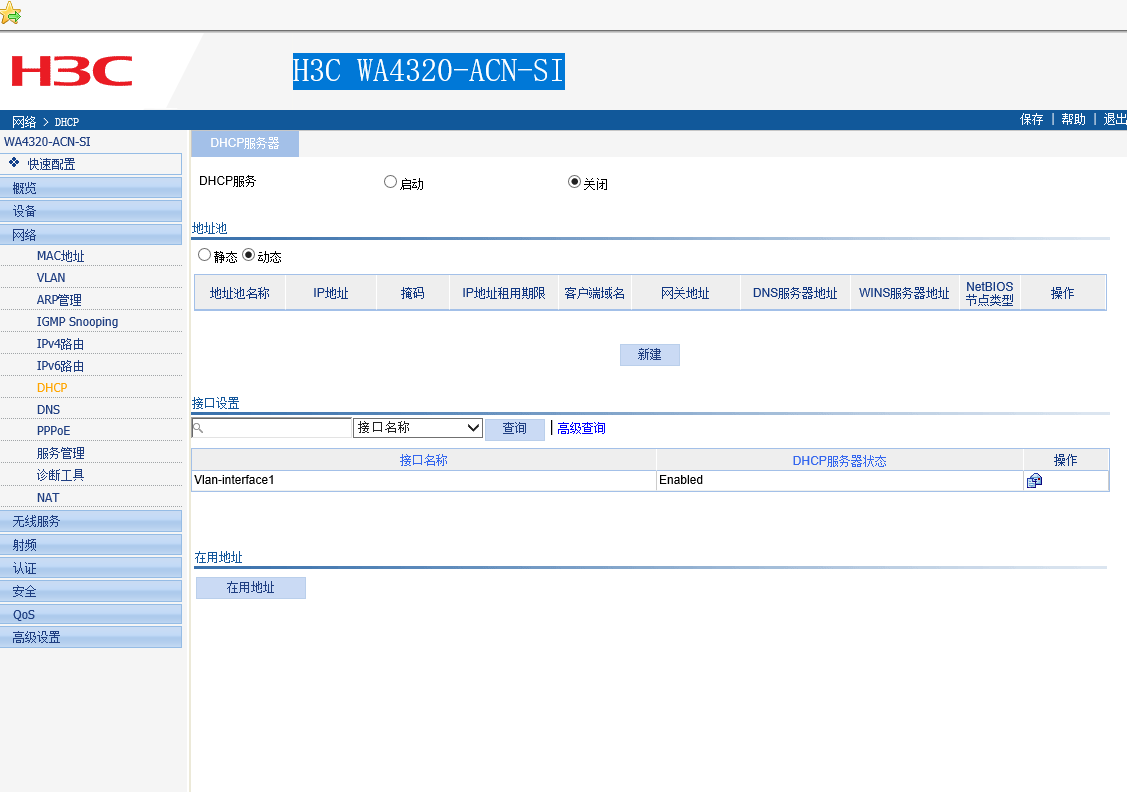The width and height of the screenshot is (1127, 792).
Task: Choose the 动态 address pool radio
Action: pyautogui.click(x=249, y=255)
